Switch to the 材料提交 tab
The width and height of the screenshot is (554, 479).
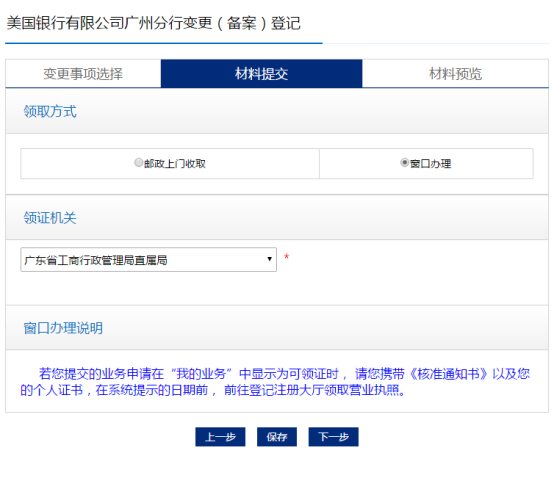click(261, 74)
